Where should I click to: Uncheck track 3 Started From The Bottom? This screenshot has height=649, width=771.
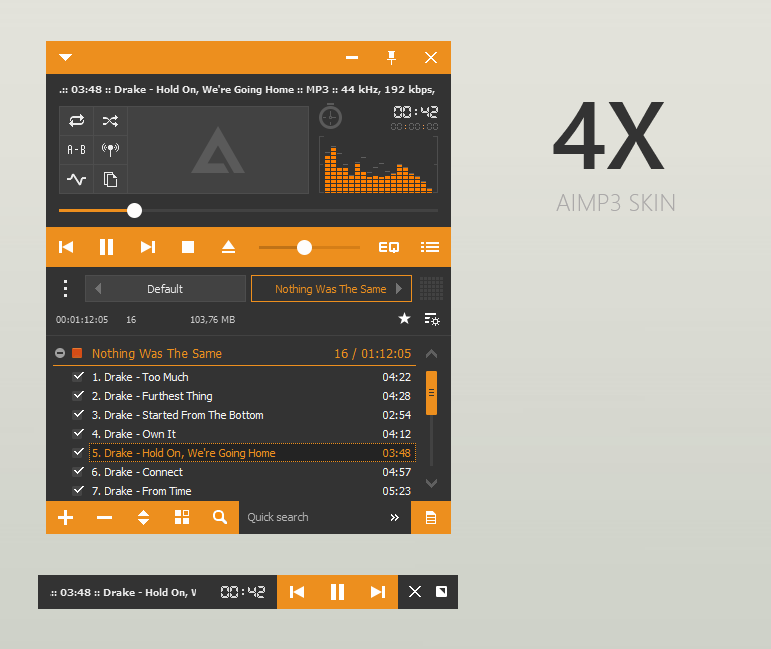78,414
